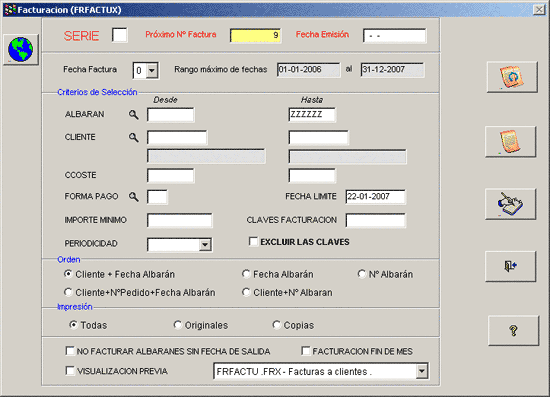The image size is (550, 397).
Task: Click the CCOSTE Desde field
Action: tap(170, 176)
